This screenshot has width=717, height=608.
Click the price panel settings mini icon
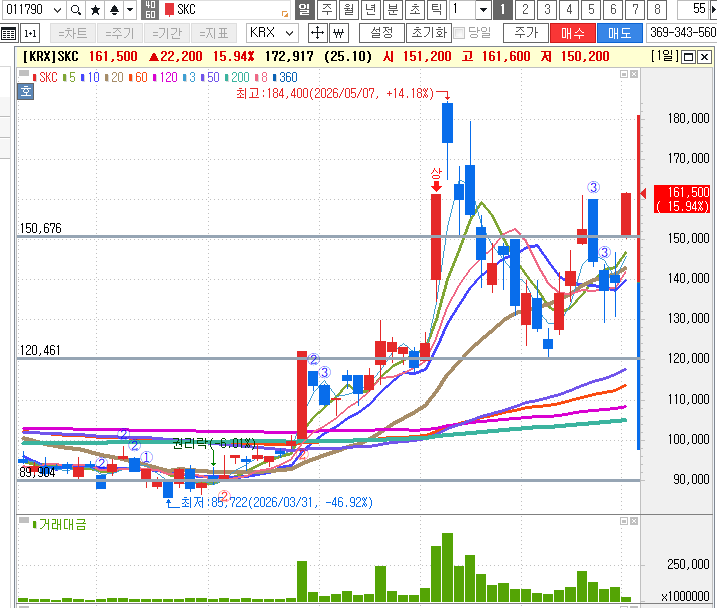pyautogui.click(x=624, y=74)
